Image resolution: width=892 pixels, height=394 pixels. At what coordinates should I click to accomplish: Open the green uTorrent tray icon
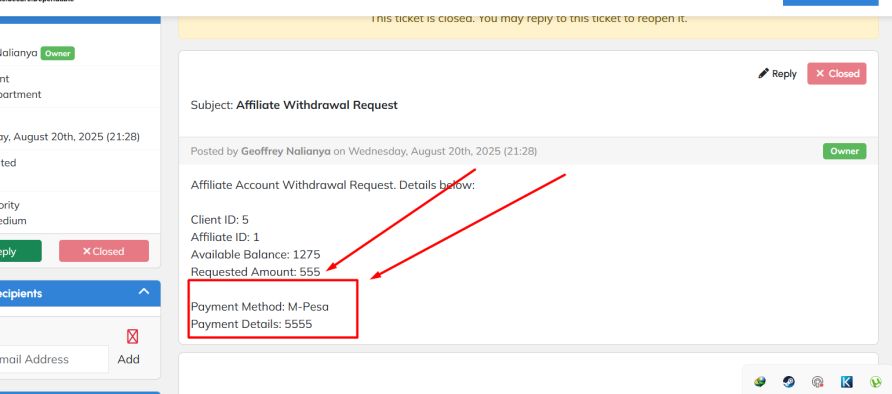(876, 381)
